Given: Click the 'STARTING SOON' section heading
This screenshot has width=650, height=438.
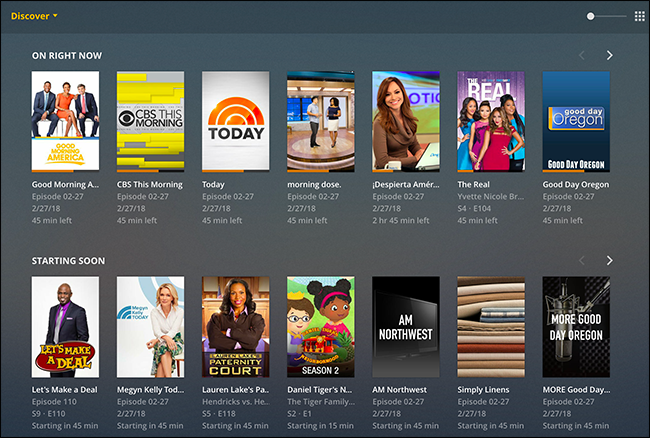Looking at the screenshot, I should (68, 261).
